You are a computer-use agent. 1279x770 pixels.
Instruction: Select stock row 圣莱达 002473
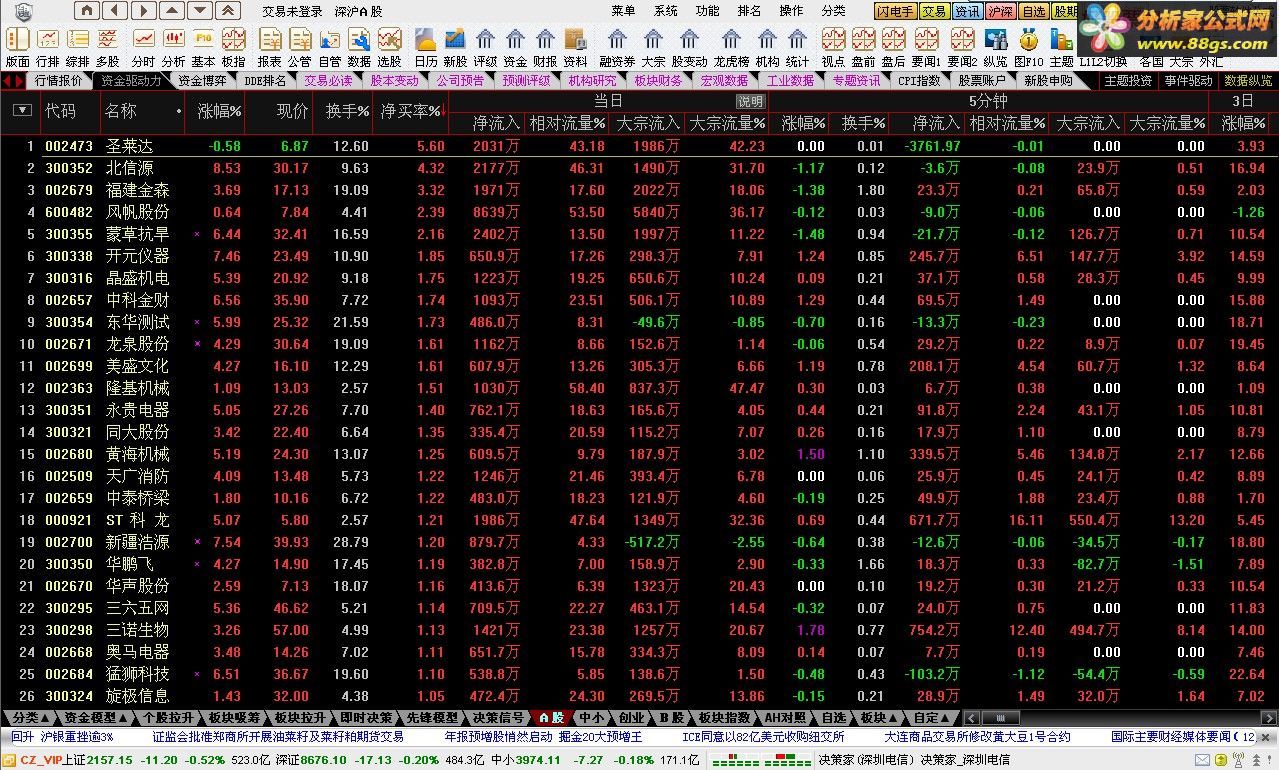click(x=639, y=146)
